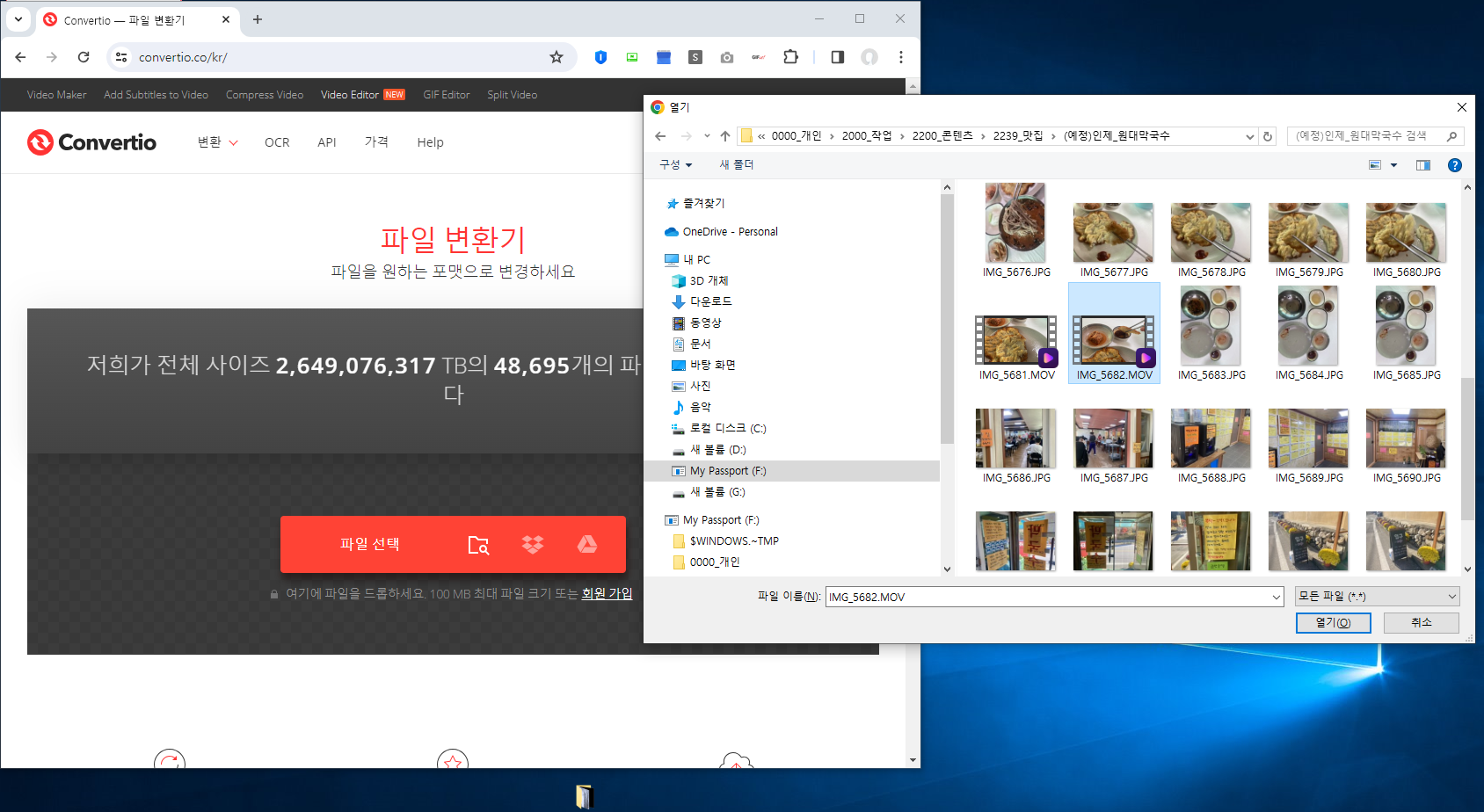1484x812 pixels.
Task: Open the Chrome extensions puzzle icon
Action: click(790, 57)
